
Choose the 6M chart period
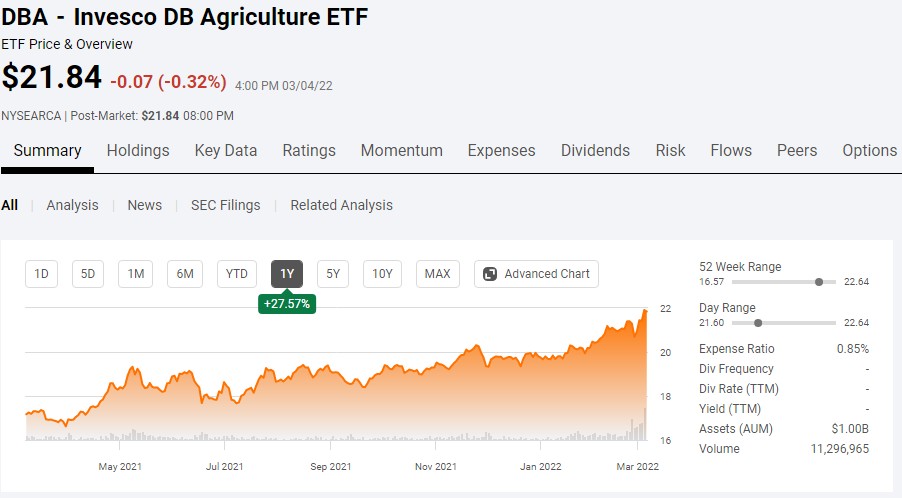tap(185, 274)
